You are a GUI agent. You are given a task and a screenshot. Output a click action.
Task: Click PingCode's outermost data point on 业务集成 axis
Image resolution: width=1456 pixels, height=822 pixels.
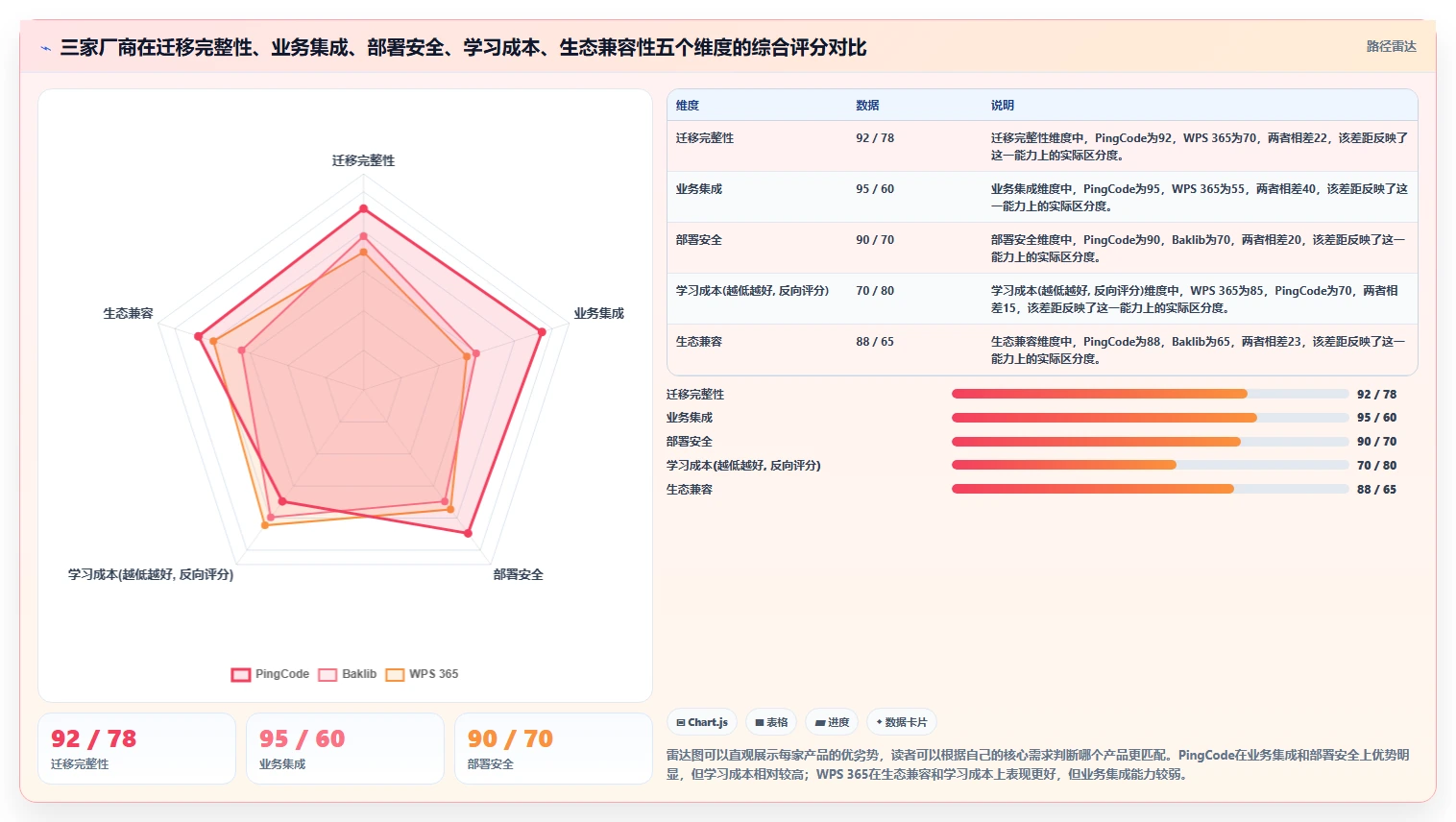(x=542, y=332)
